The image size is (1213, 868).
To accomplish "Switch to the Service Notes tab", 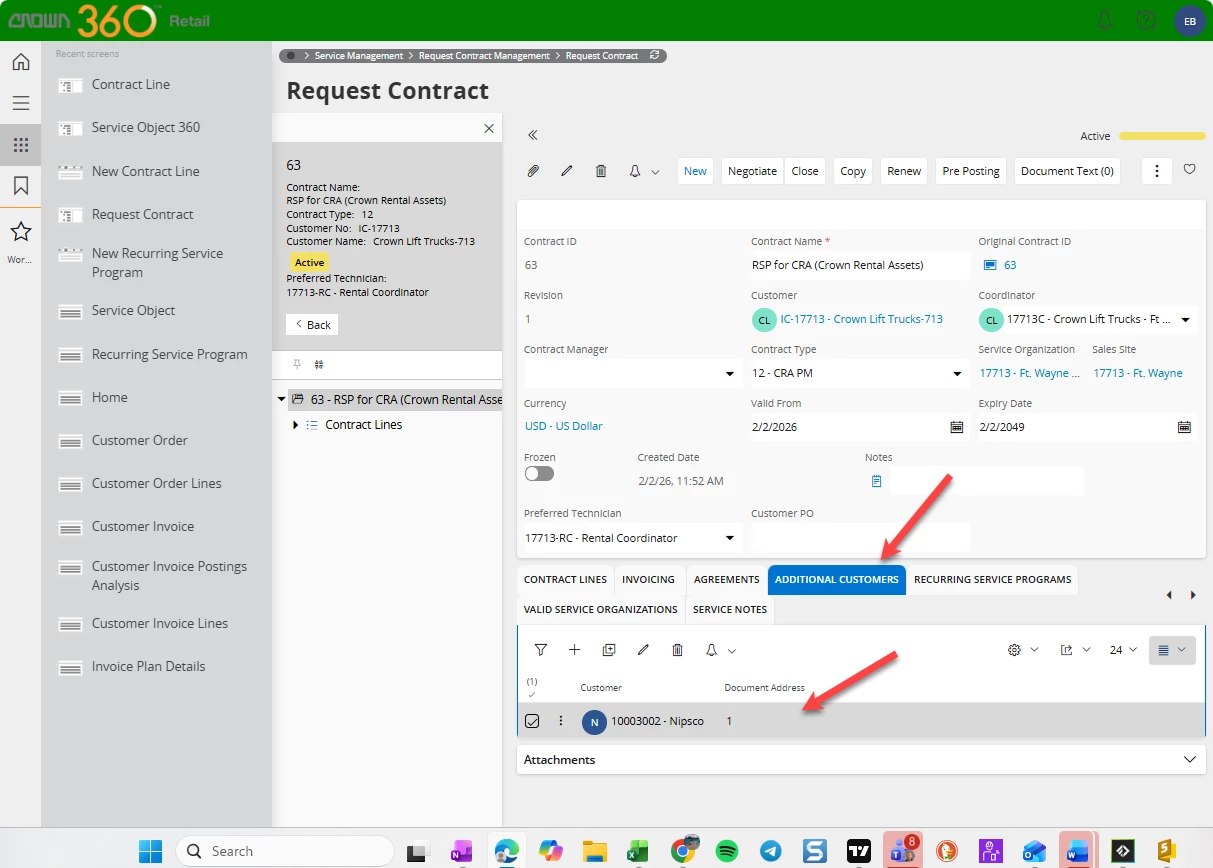I will click(x=730, y=610).
